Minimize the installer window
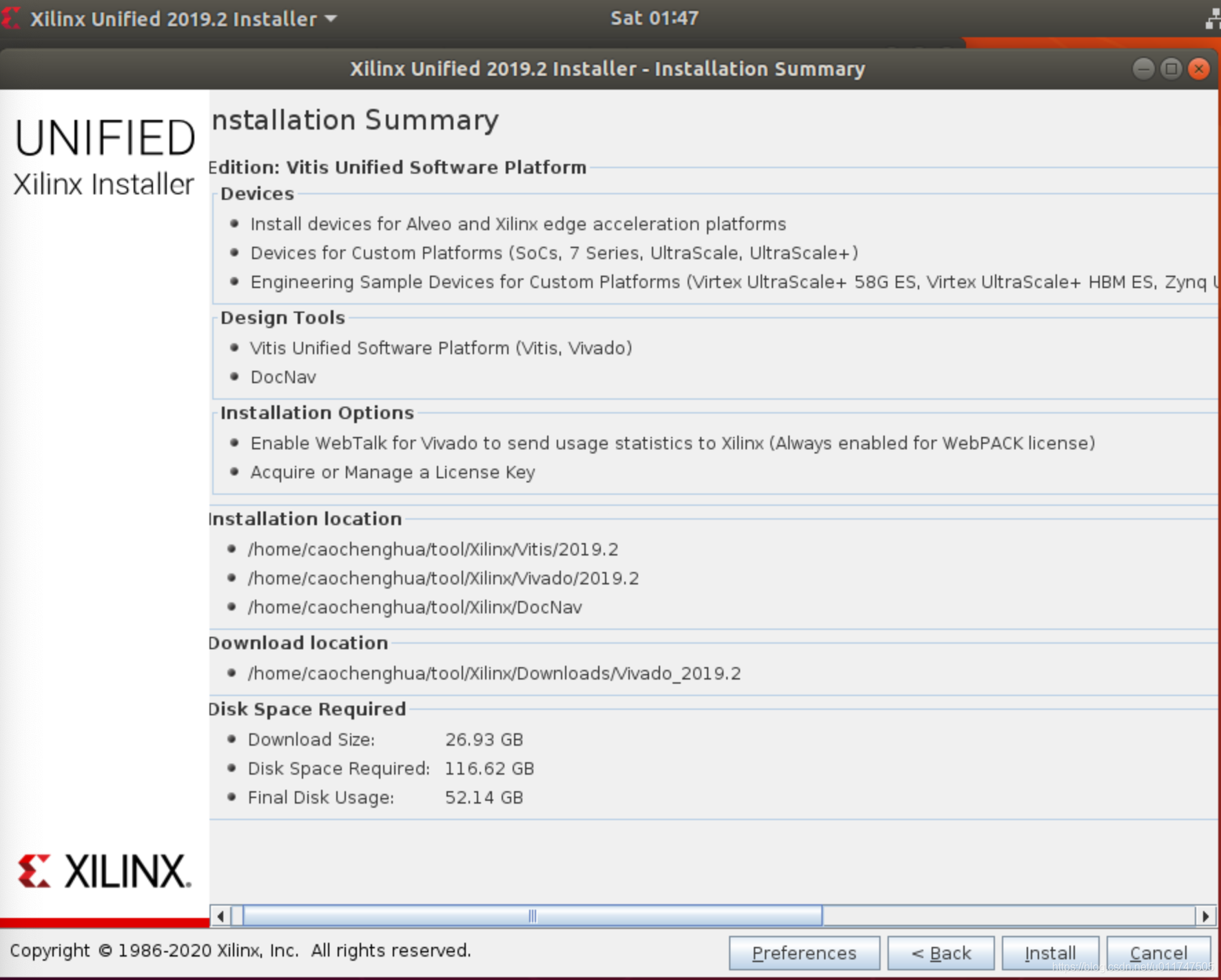The image size is (1221, 980). [x=1143, y=69]
